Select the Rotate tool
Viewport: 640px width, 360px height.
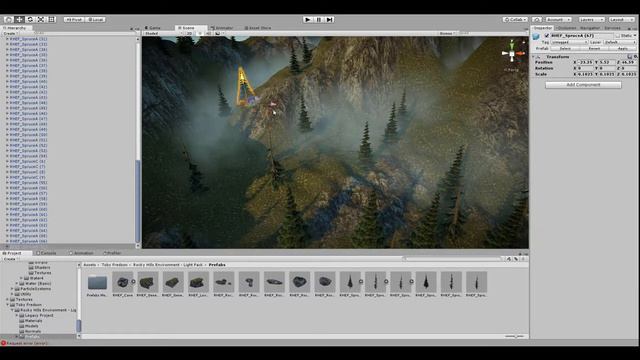click(30, 19)
